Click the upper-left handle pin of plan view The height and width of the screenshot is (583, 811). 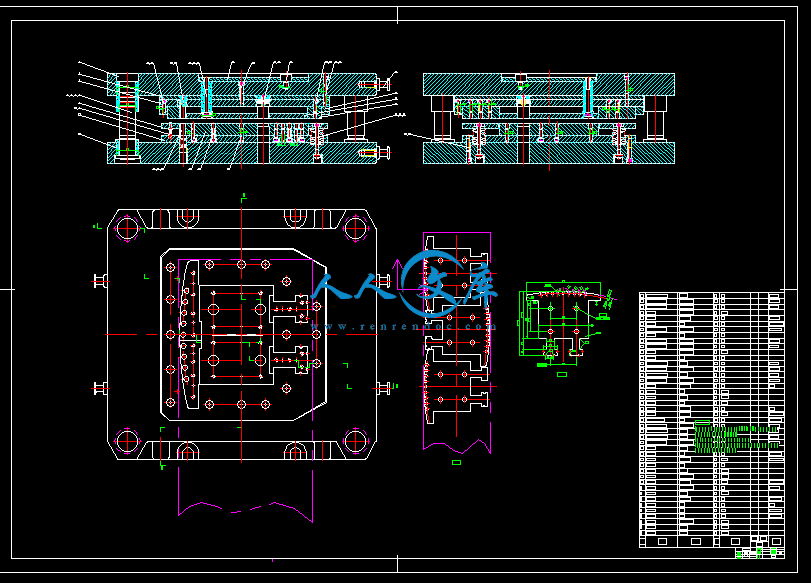[x=99, y=280]
